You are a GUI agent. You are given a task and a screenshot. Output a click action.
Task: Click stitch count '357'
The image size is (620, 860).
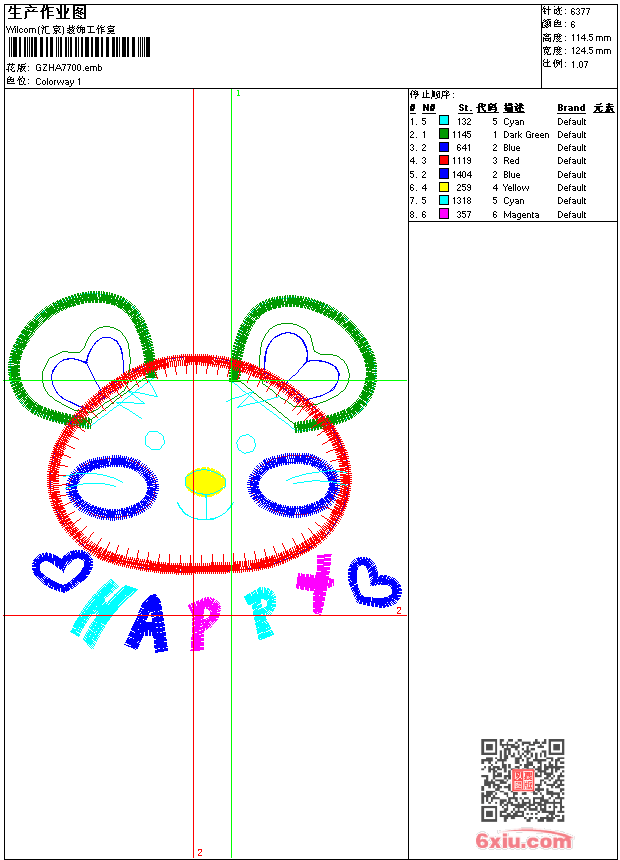tap(464, 214)
